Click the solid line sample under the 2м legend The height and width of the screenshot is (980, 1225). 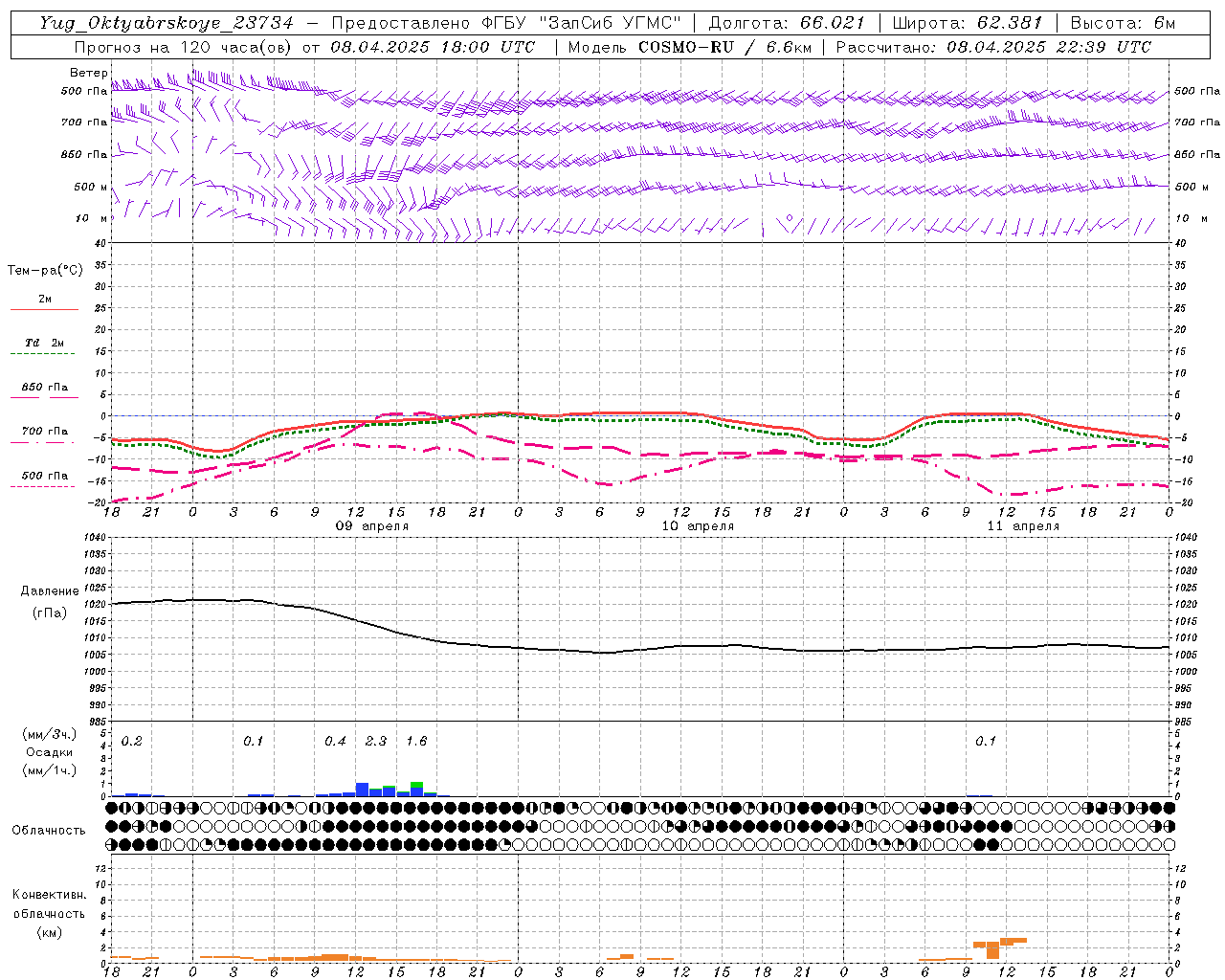44,309
